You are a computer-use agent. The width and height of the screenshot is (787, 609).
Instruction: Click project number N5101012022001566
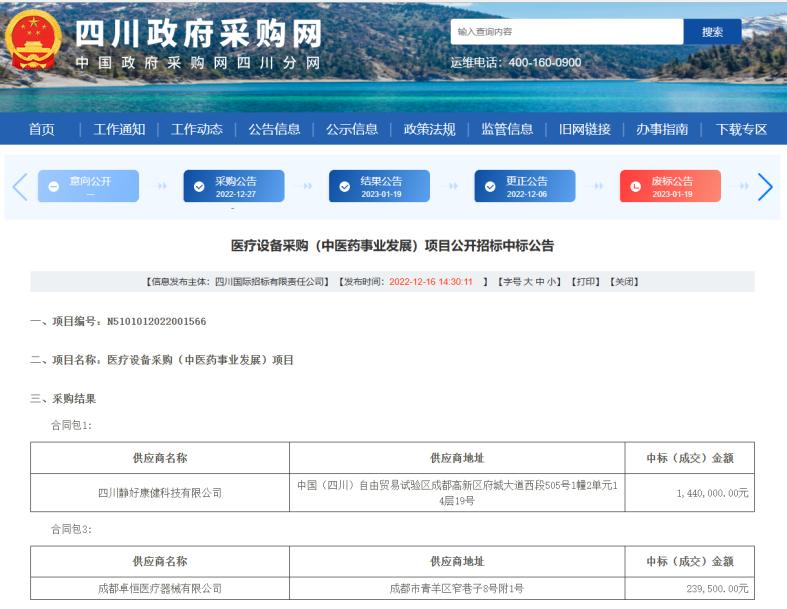(x=157, y=321)
